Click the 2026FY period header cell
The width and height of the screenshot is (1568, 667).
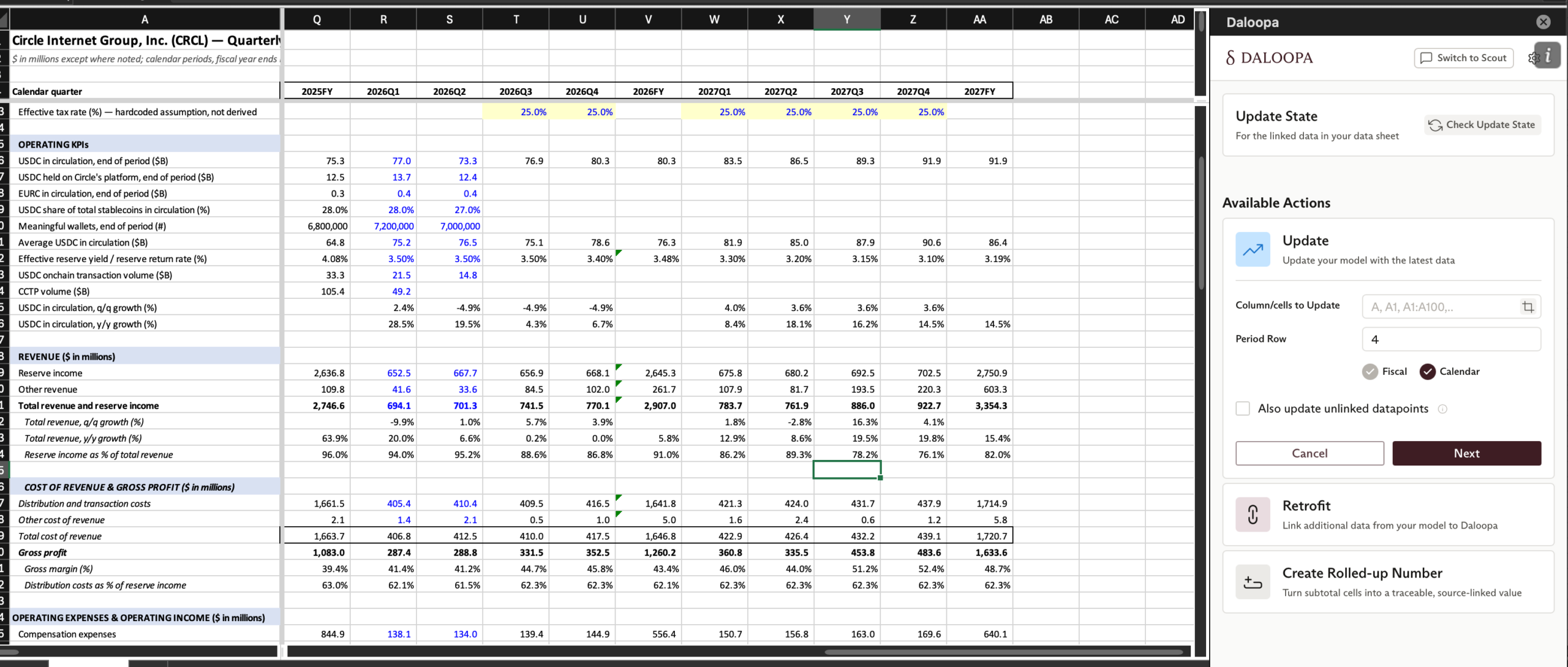pyautogui.click(x=648, y=91)
